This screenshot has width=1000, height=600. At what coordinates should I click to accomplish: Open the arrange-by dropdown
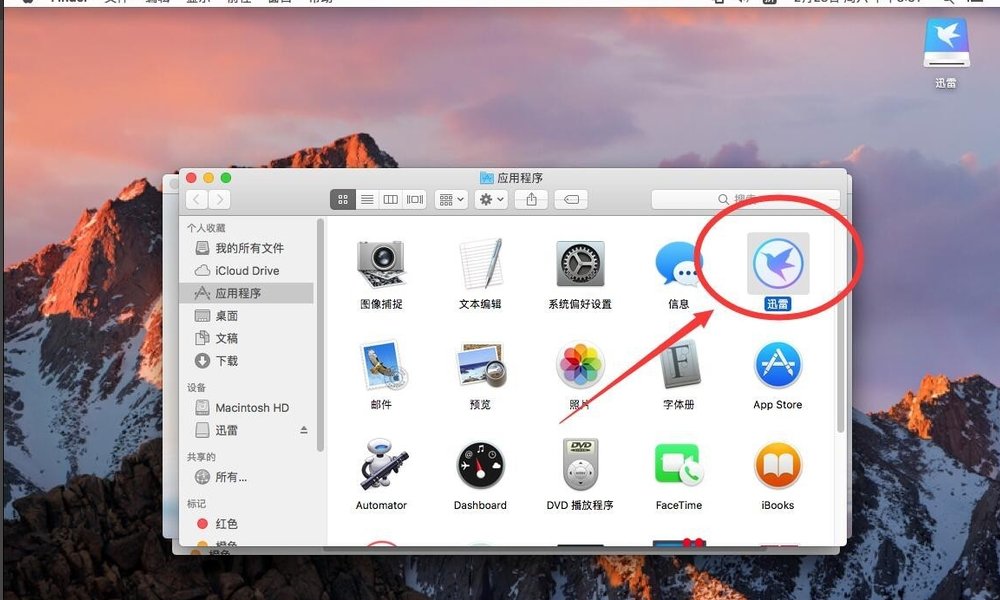coord(450,199)
